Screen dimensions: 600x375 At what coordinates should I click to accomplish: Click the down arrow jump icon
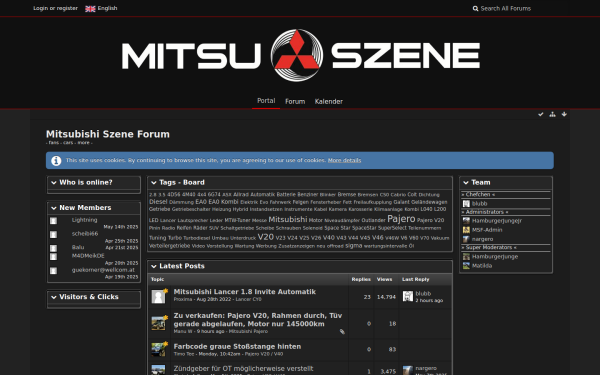tap(564, 114)
